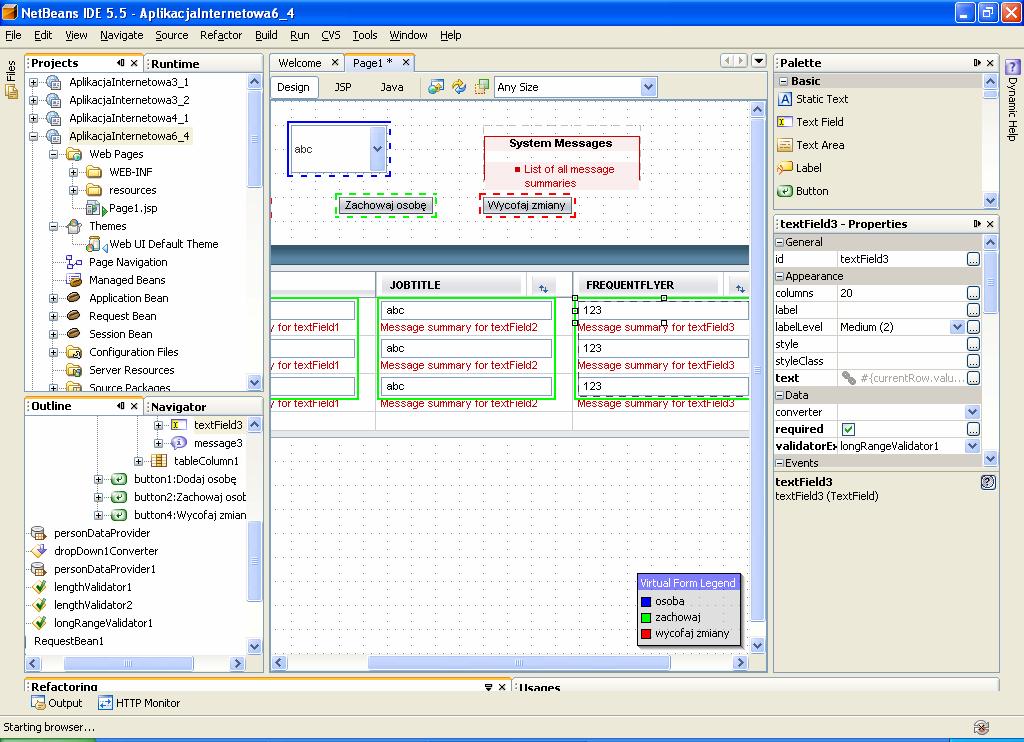
Task: Click the Wycofaj zmiany button
Action: pos(526,205)
